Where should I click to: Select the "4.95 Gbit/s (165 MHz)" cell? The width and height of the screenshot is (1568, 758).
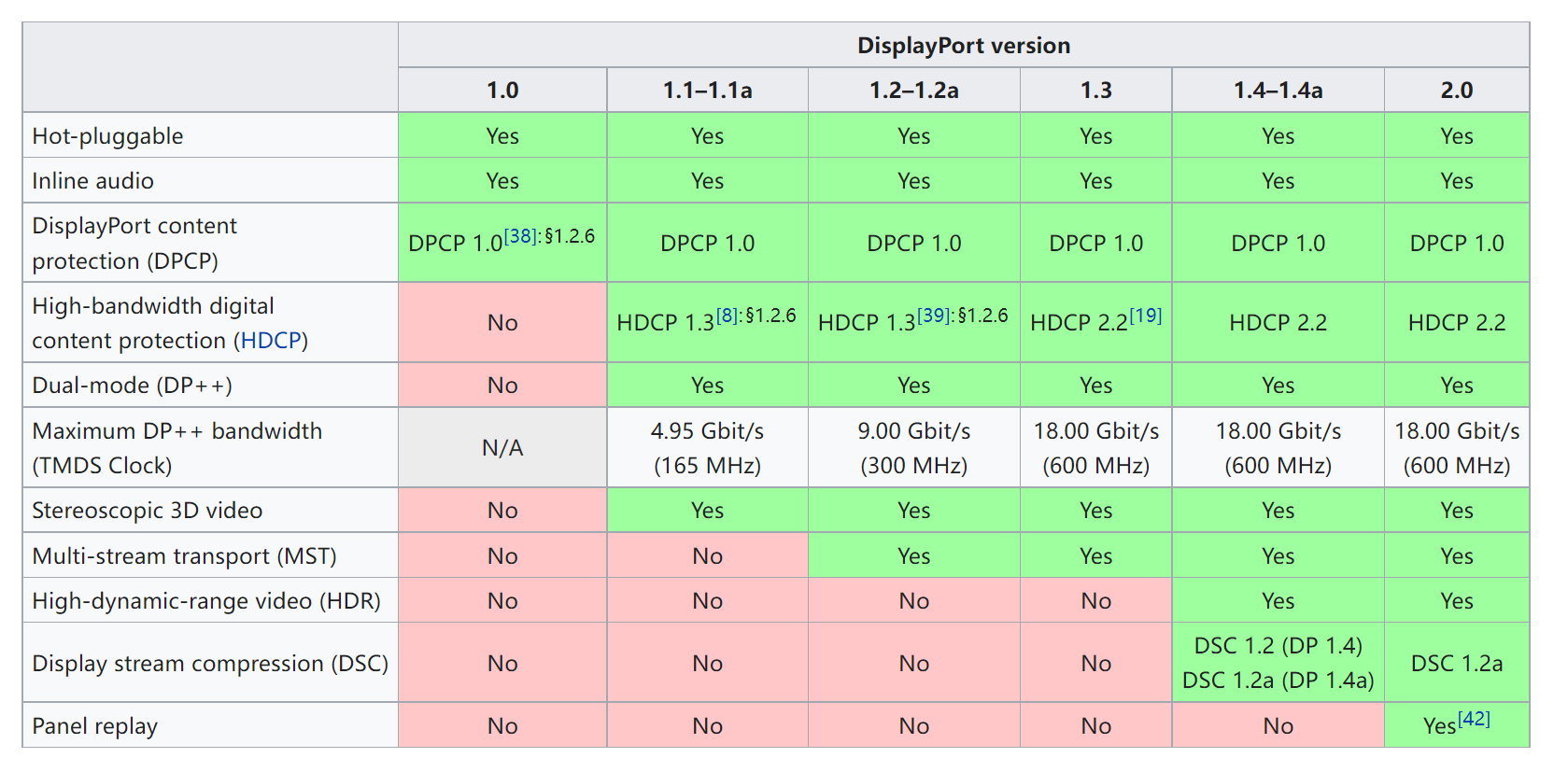pos(707,448)
